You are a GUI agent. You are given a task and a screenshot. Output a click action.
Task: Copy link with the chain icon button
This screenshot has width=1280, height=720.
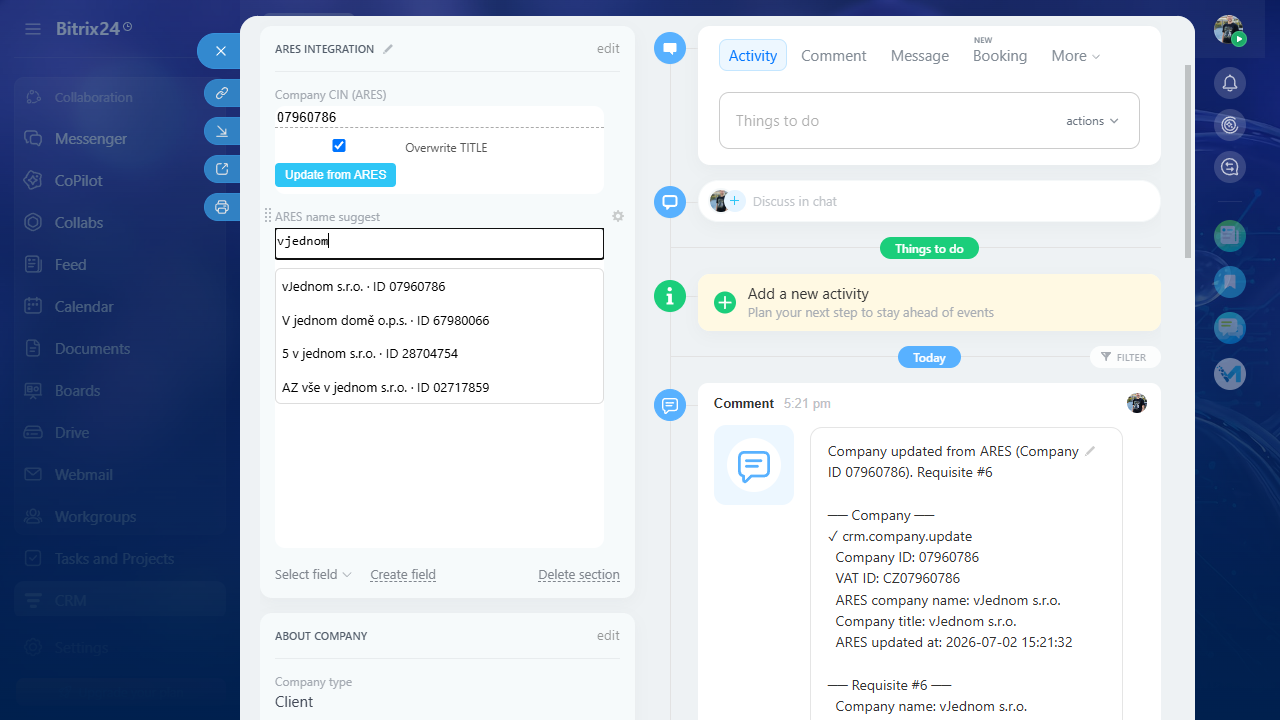(x=221, y=93)
